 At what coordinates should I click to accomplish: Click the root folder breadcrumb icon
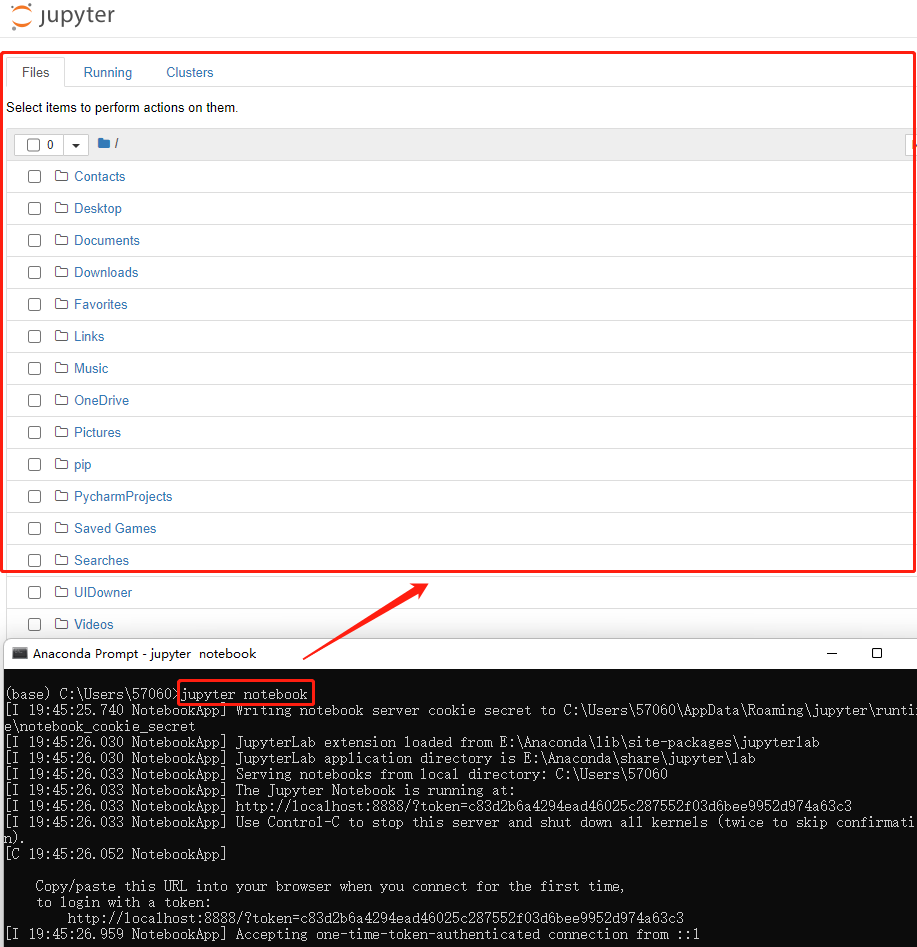tap(104, 143)
